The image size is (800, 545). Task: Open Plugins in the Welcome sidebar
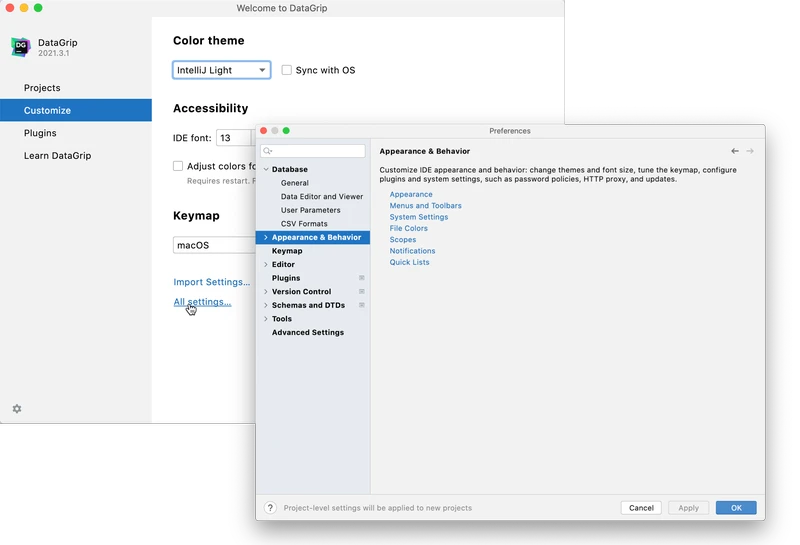point(76,133)
